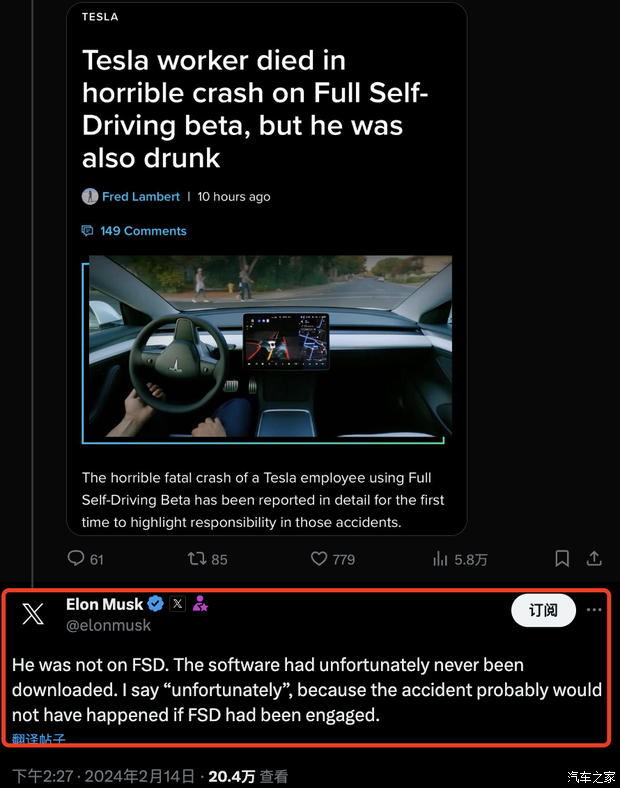
Task: Click the purple subscriber badge icon
Action: point(200,604)
